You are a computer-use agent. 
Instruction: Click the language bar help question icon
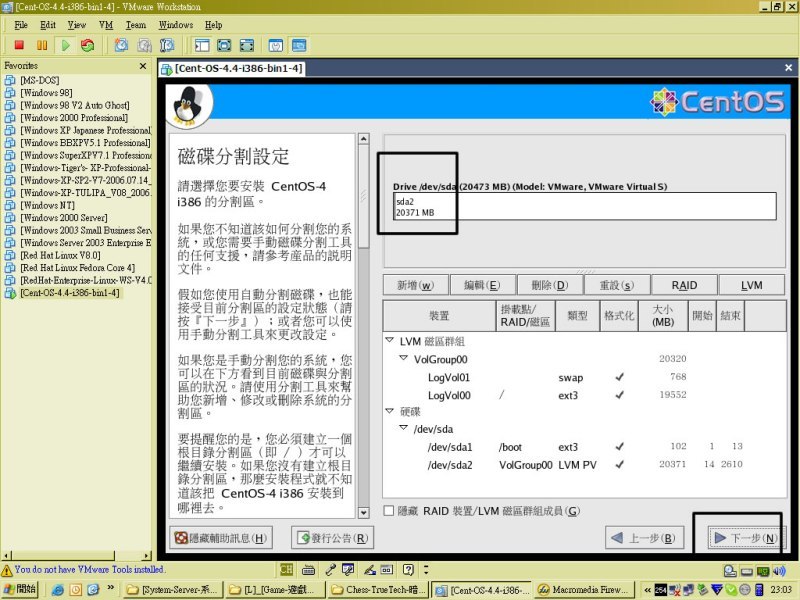tap(408, 569)
